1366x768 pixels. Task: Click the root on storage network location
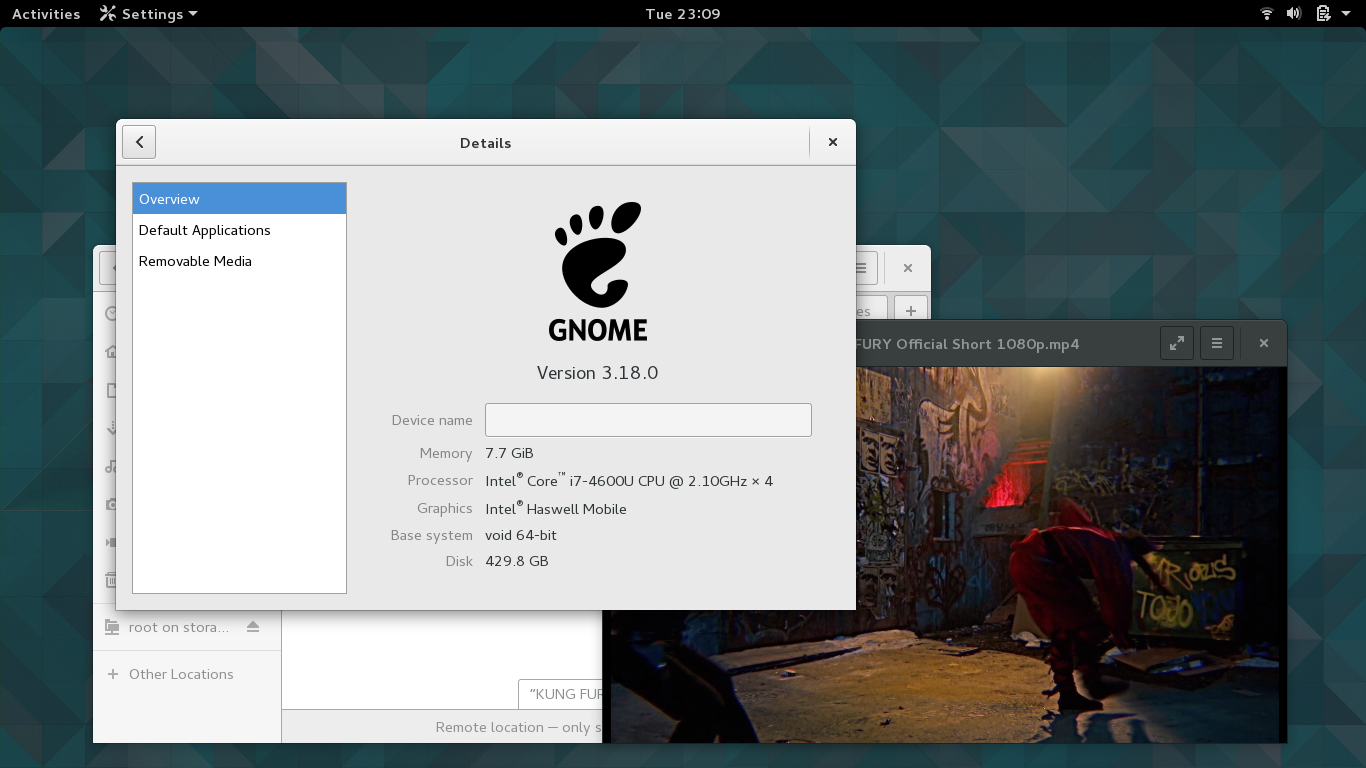(178, 627)
